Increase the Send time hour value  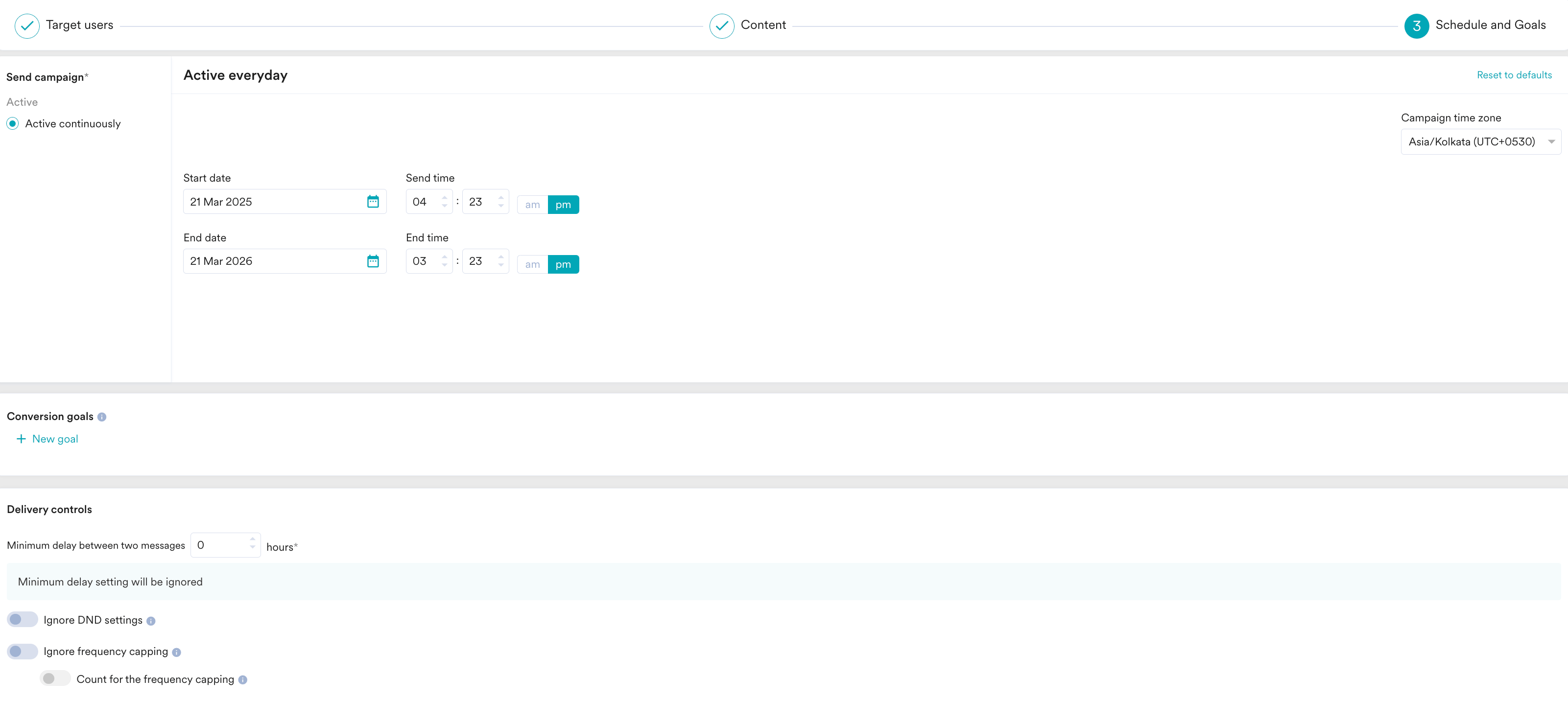(444, 197)
